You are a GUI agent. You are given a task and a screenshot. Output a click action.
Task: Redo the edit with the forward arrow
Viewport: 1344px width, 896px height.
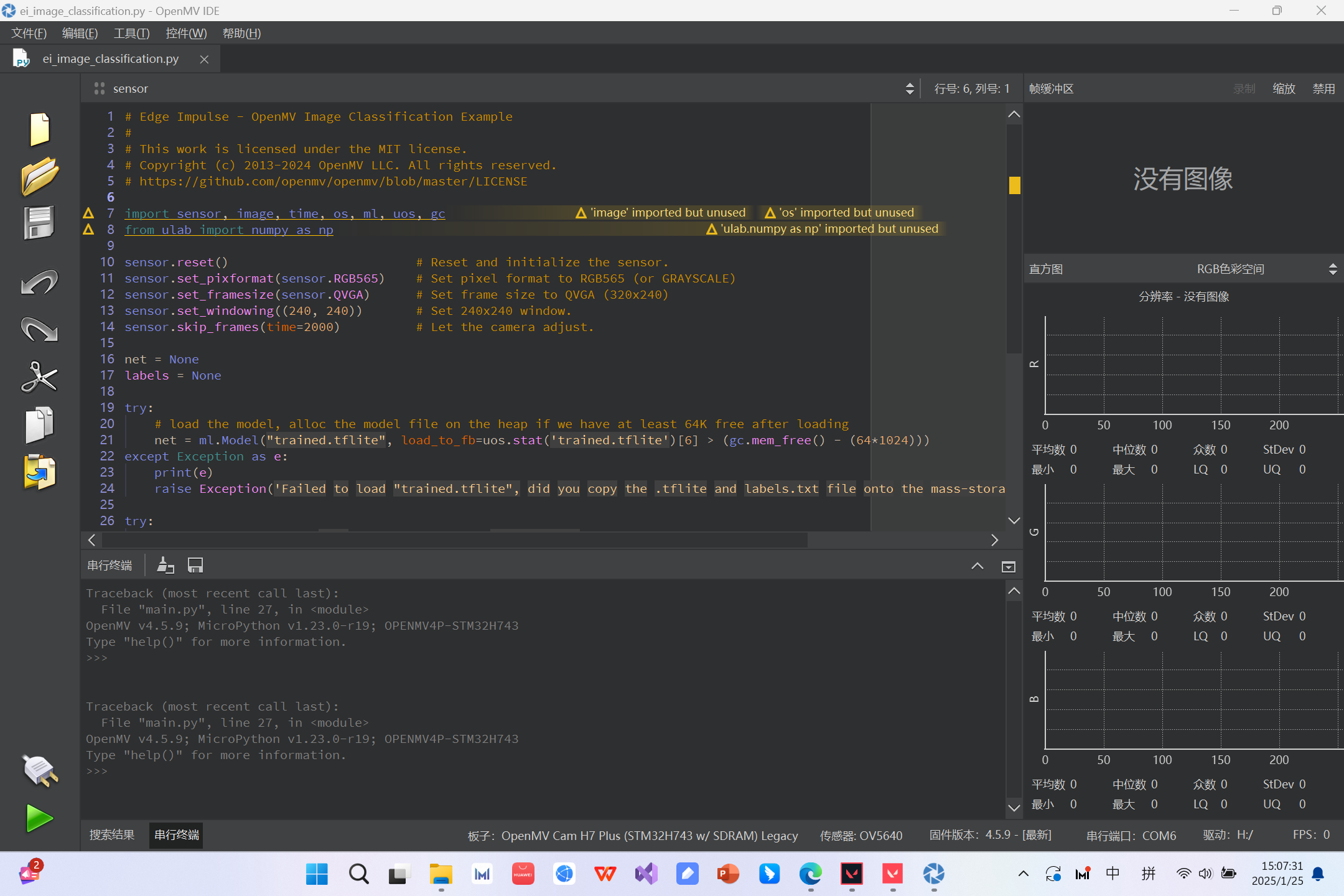(40, 330)
